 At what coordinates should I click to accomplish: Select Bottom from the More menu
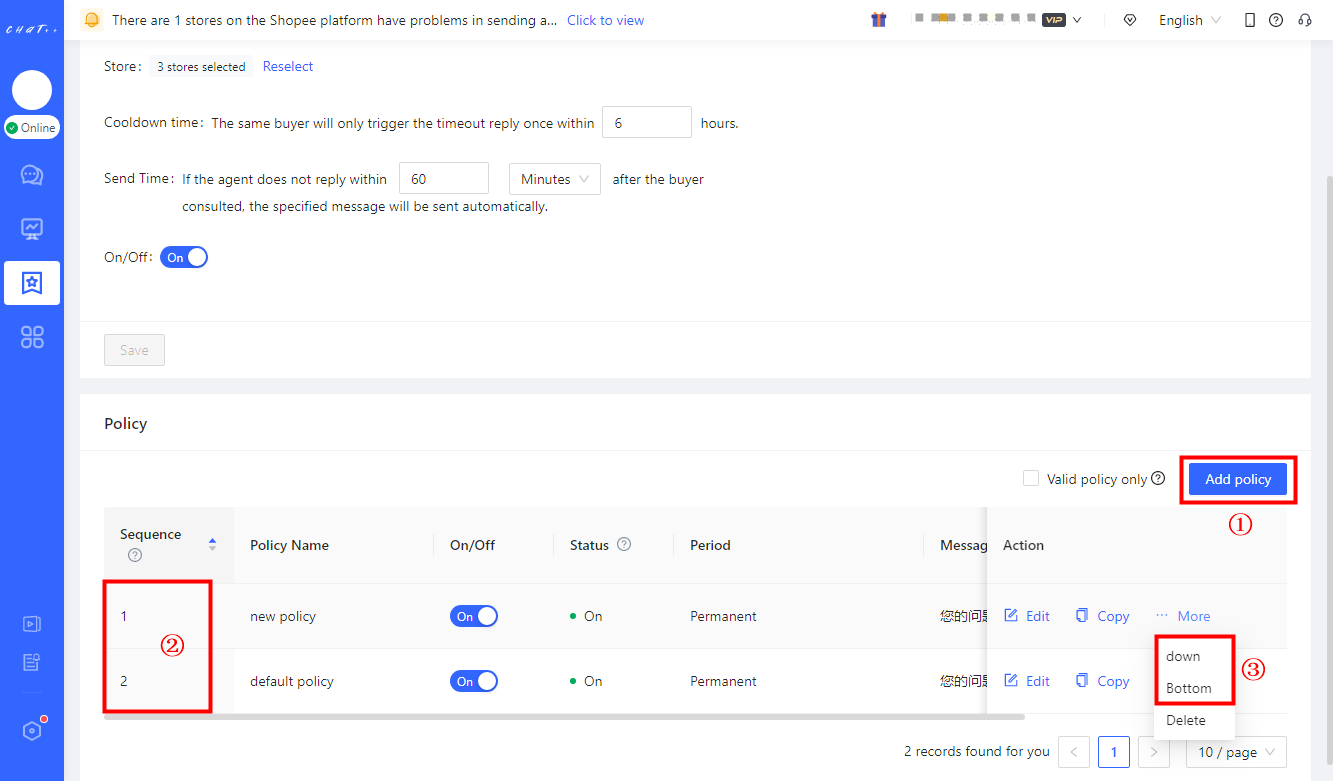coord(1194,688)
